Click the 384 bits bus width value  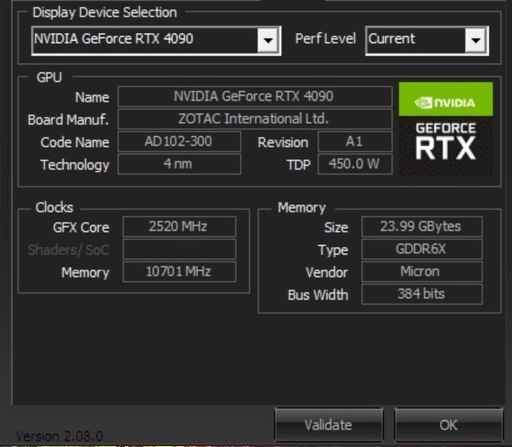(422, 294)
